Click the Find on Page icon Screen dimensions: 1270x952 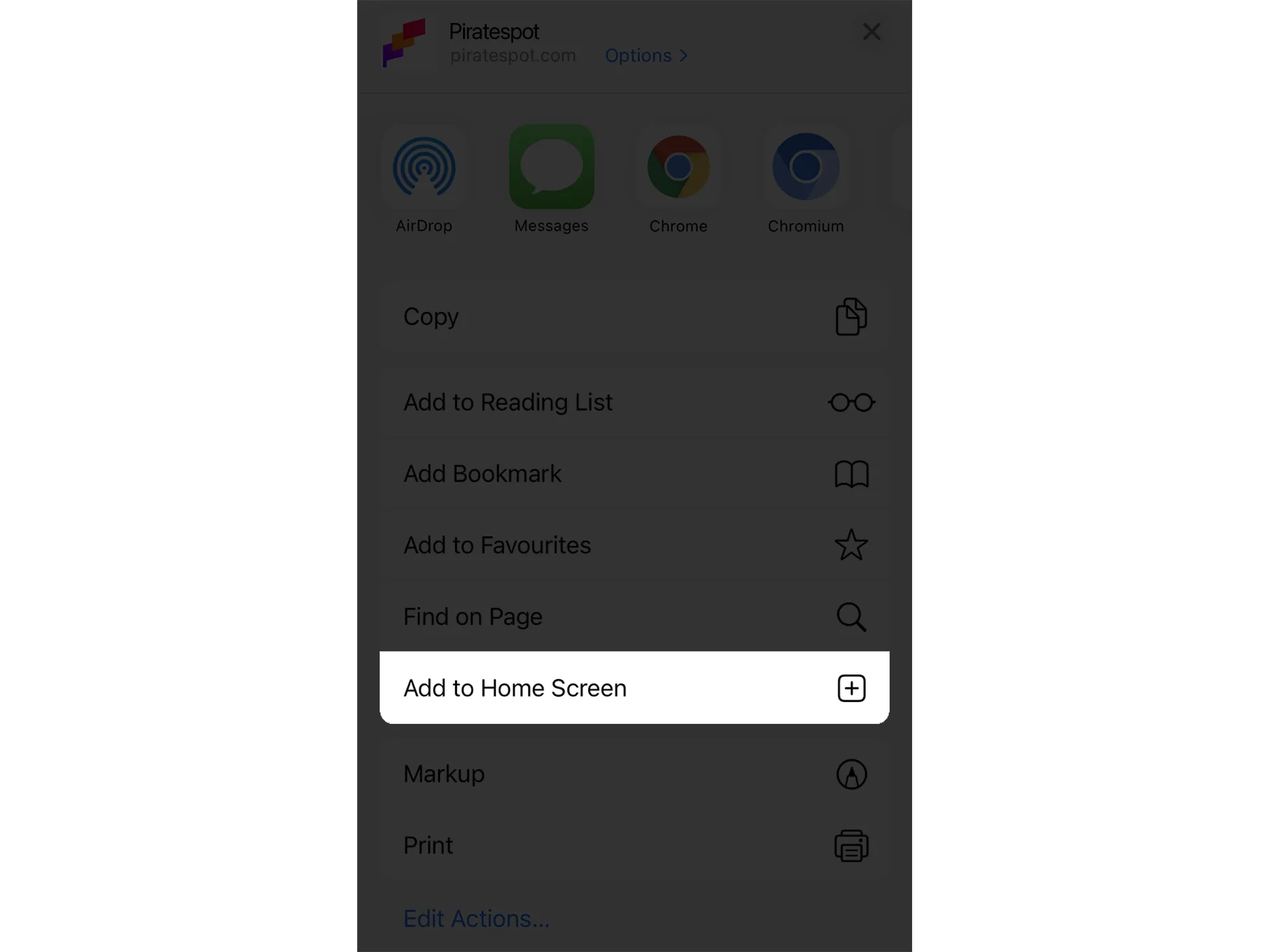click(851, 616)
